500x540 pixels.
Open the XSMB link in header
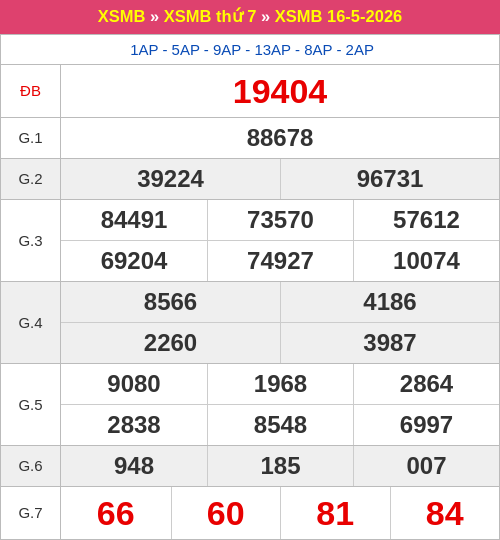coord(121,16)
